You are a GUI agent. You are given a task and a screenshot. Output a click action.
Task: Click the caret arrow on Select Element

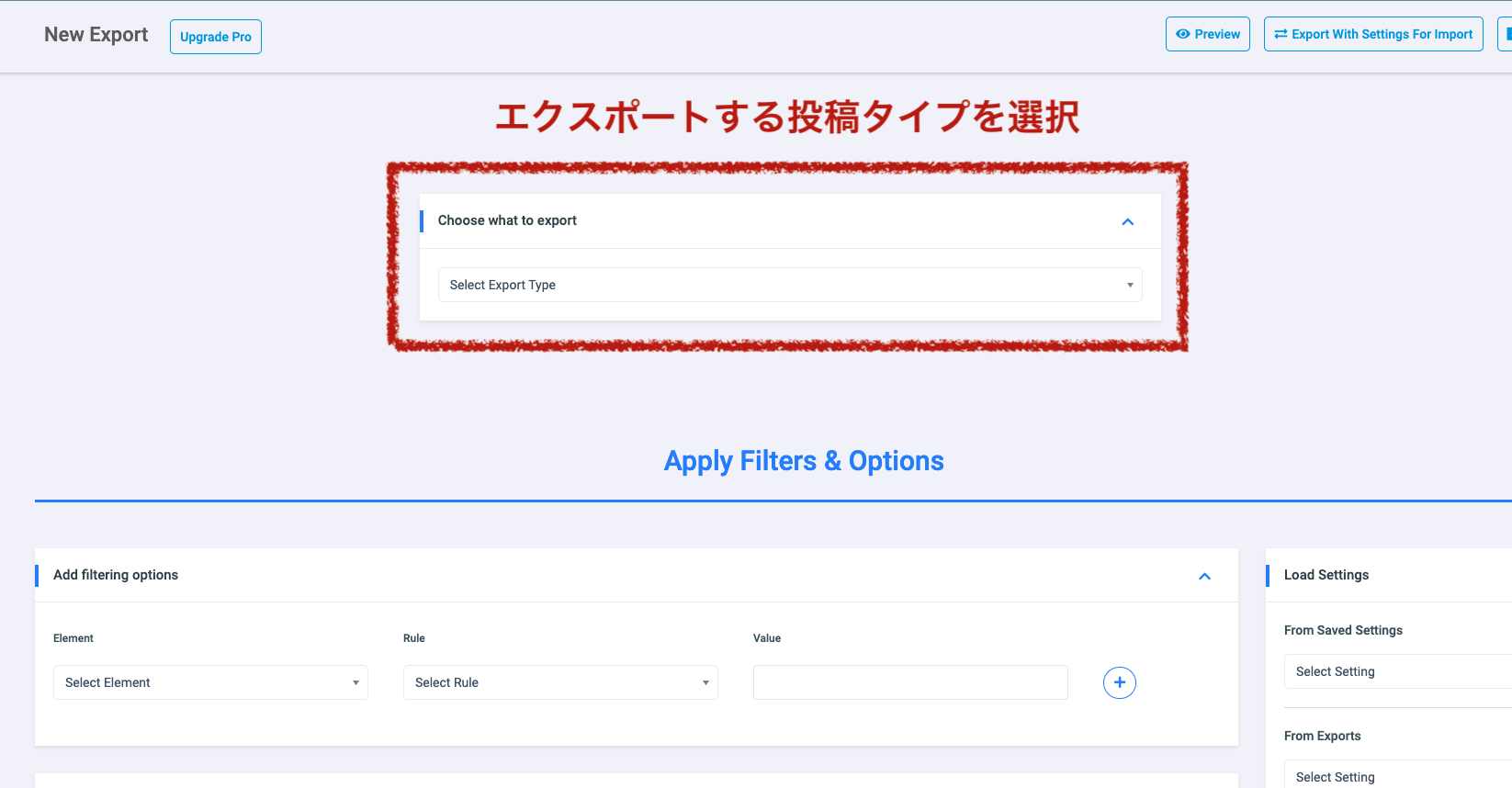pos(355,682)
